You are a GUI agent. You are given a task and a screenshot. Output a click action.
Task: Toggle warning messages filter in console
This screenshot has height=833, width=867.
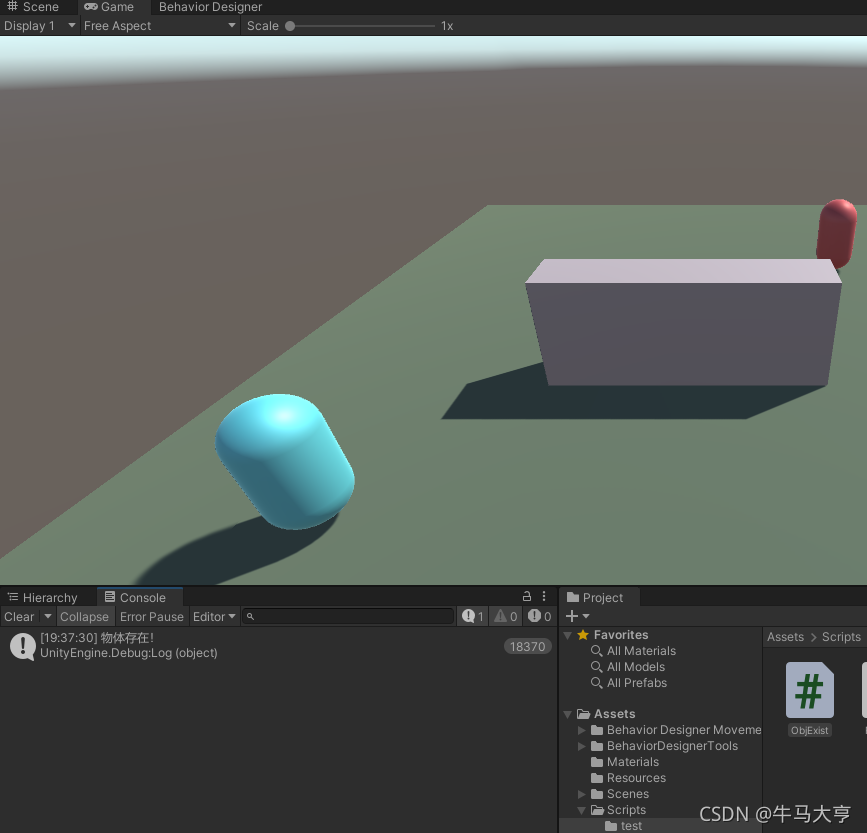point(506,616)
